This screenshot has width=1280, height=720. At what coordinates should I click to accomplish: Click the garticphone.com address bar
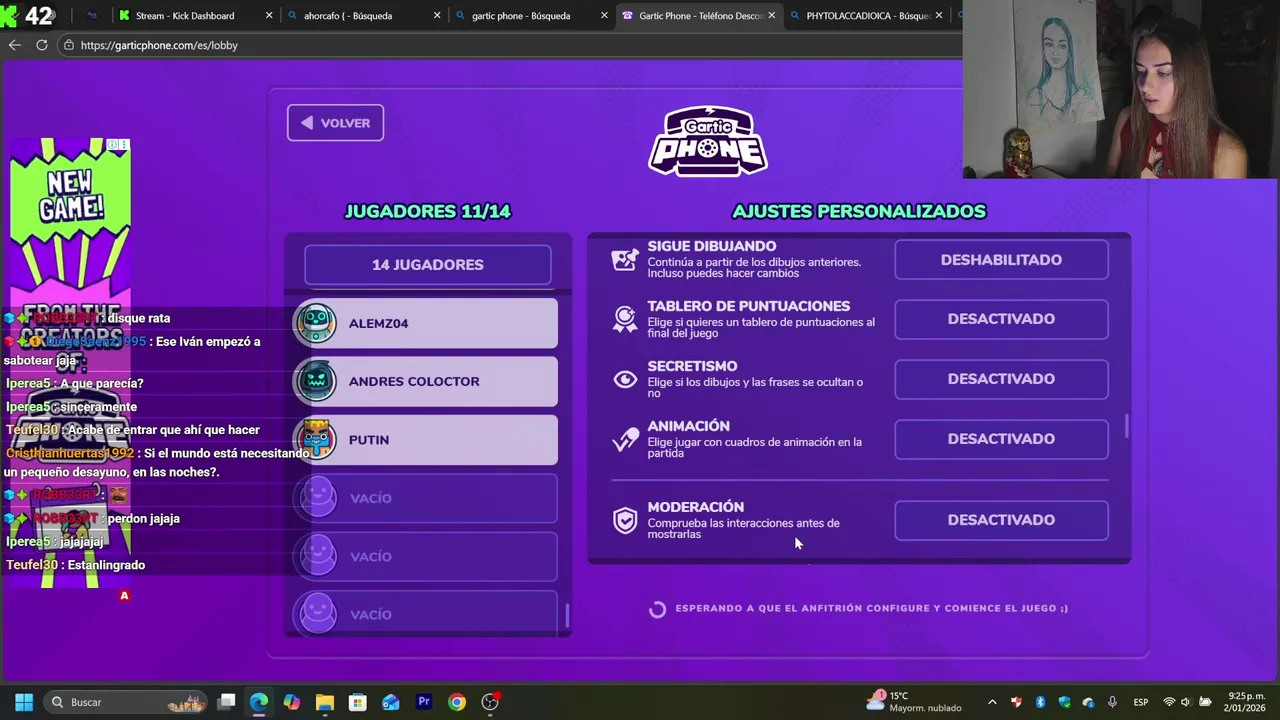click(510, 45)
